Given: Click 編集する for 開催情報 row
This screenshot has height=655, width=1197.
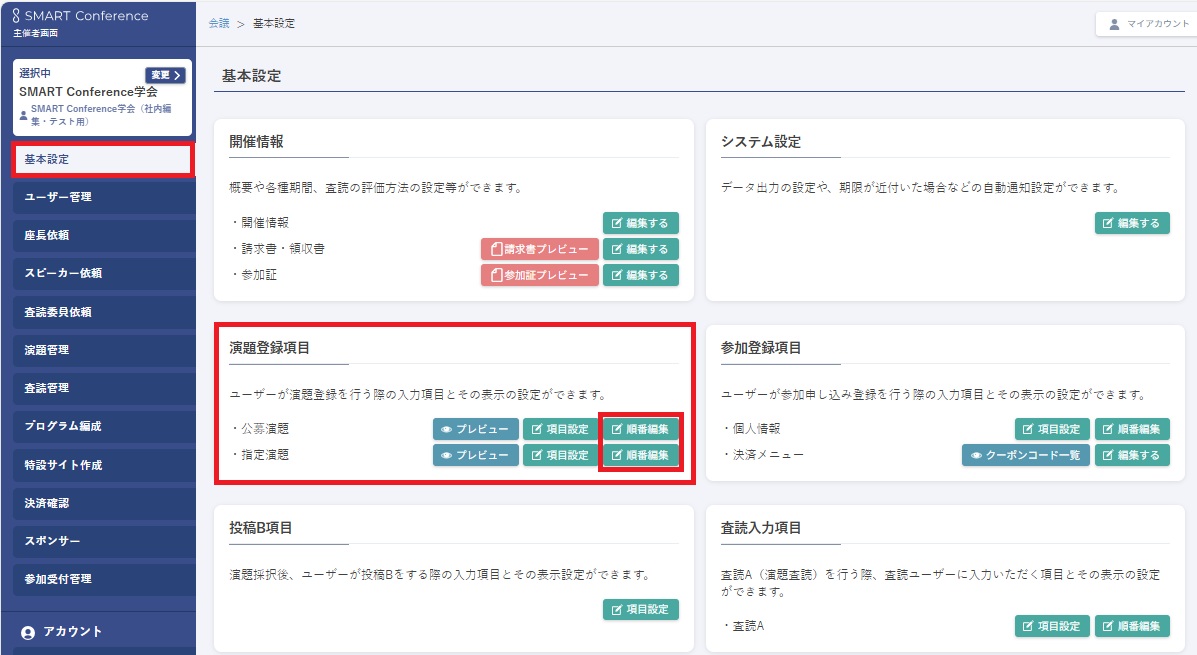Looking at the screenshot, I should point(640,223).
